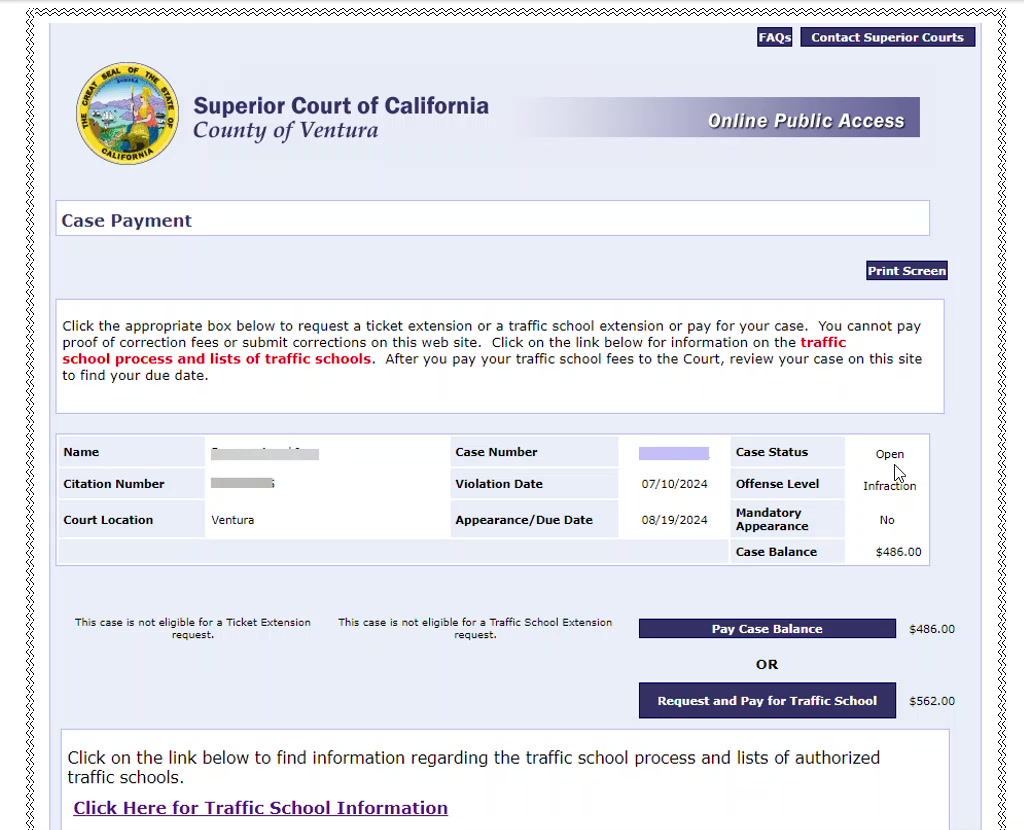
Task: Click the Superior Court of California title
Action: point(341,106)
